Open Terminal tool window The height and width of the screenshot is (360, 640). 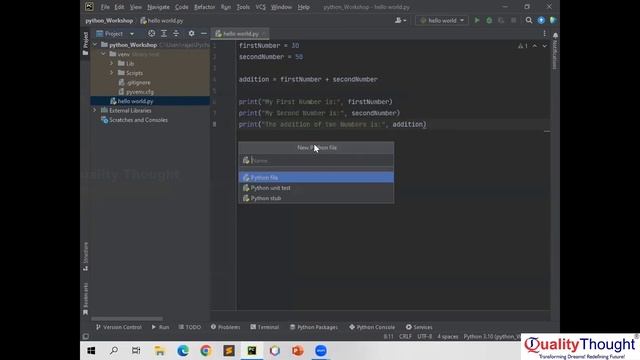point(264,327)
